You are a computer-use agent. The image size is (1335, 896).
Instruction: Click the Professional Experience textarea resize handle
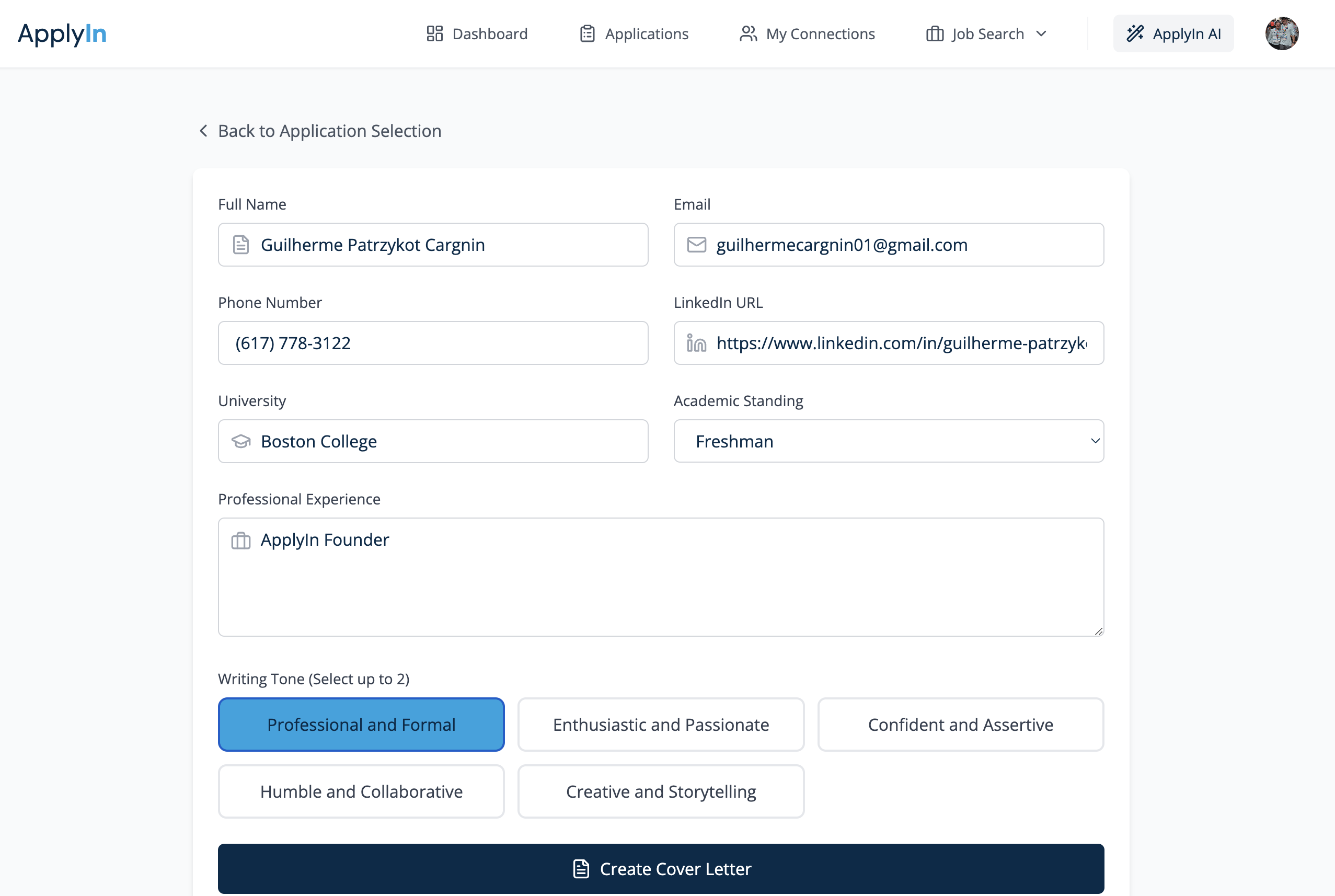coord(1099,631)
